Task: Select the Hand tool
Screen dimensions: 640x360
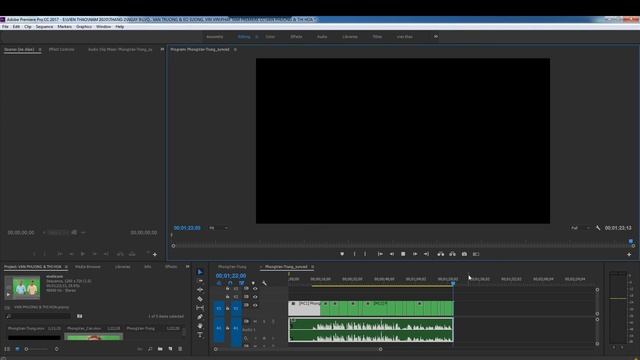Action: coord(200,326)
